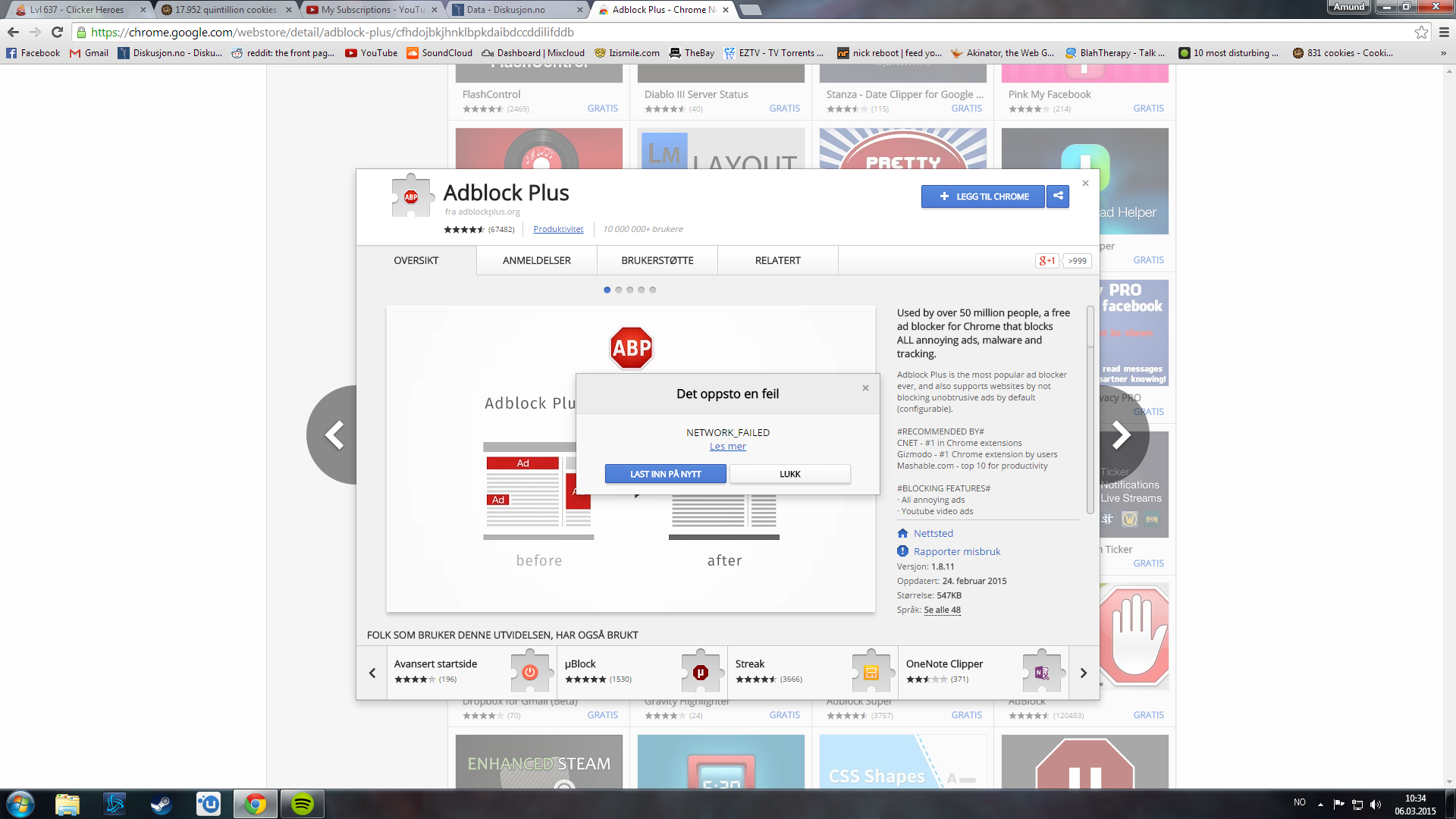Click the Enhanced Steam thumbnail

click(x=539, y=761)
